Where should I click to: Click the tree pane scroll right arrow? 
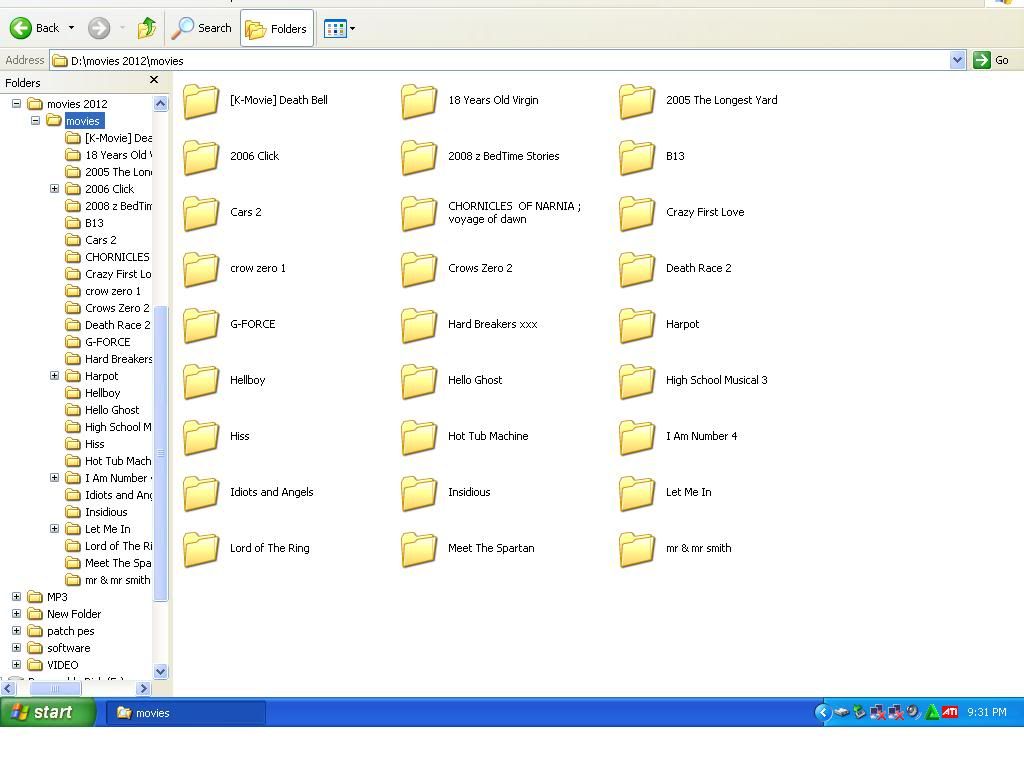144,688
